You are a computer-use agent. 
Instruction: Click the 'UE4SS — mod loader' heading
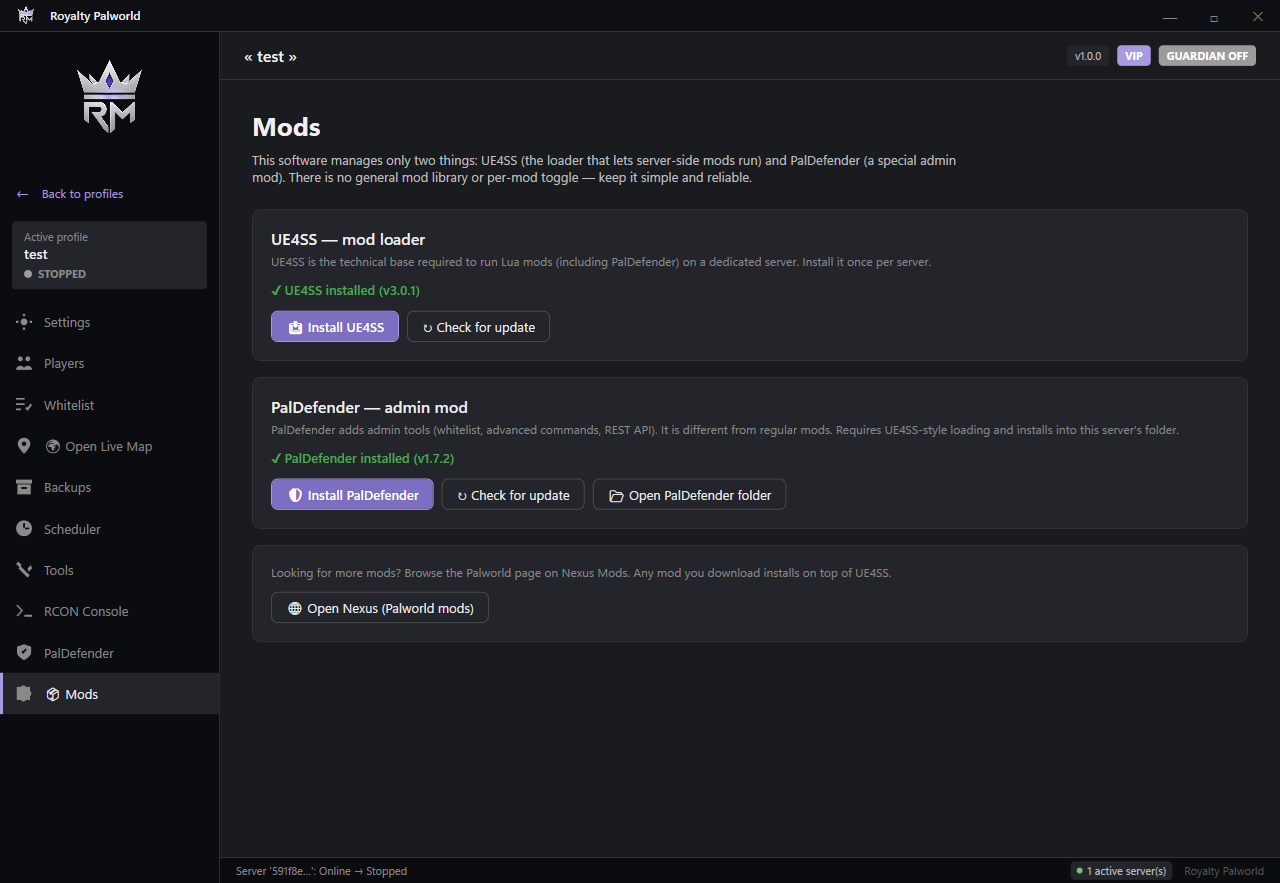(x=348, y=240)
